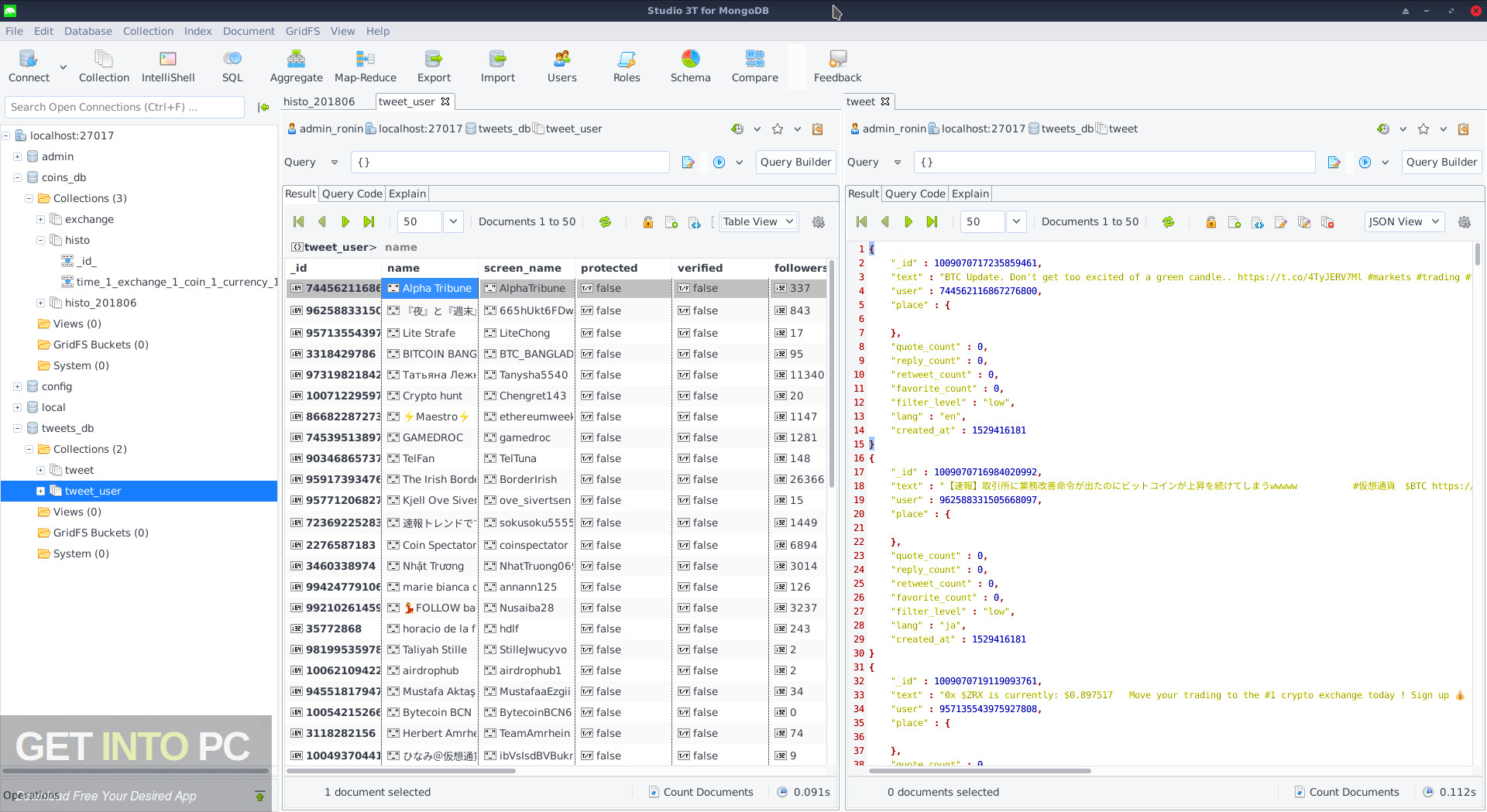Open the GridFS menu
The width and height of the screenshot is (1487, 812).
coord(303,31)
